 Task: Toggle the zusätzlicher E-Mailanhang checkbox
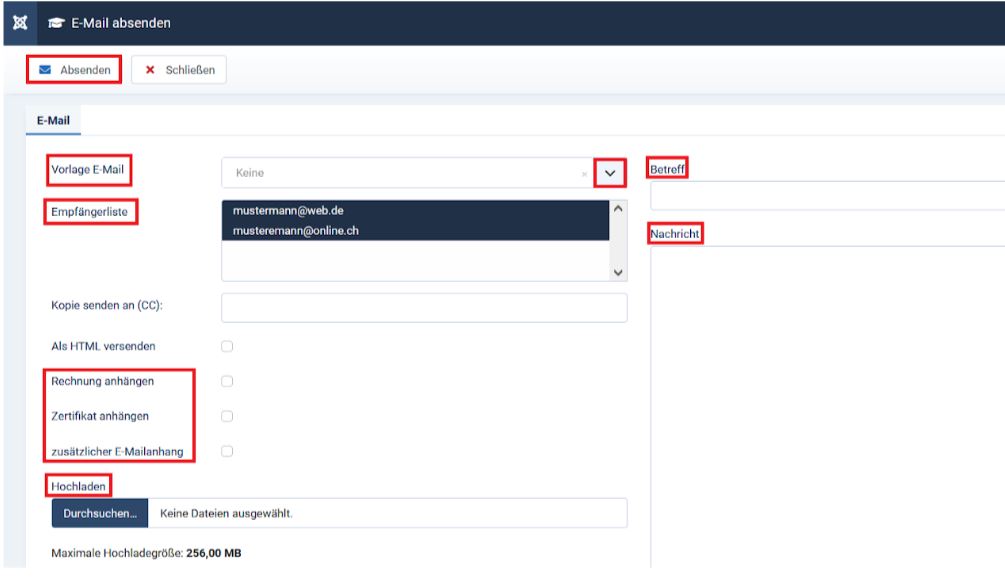[227, 451]
